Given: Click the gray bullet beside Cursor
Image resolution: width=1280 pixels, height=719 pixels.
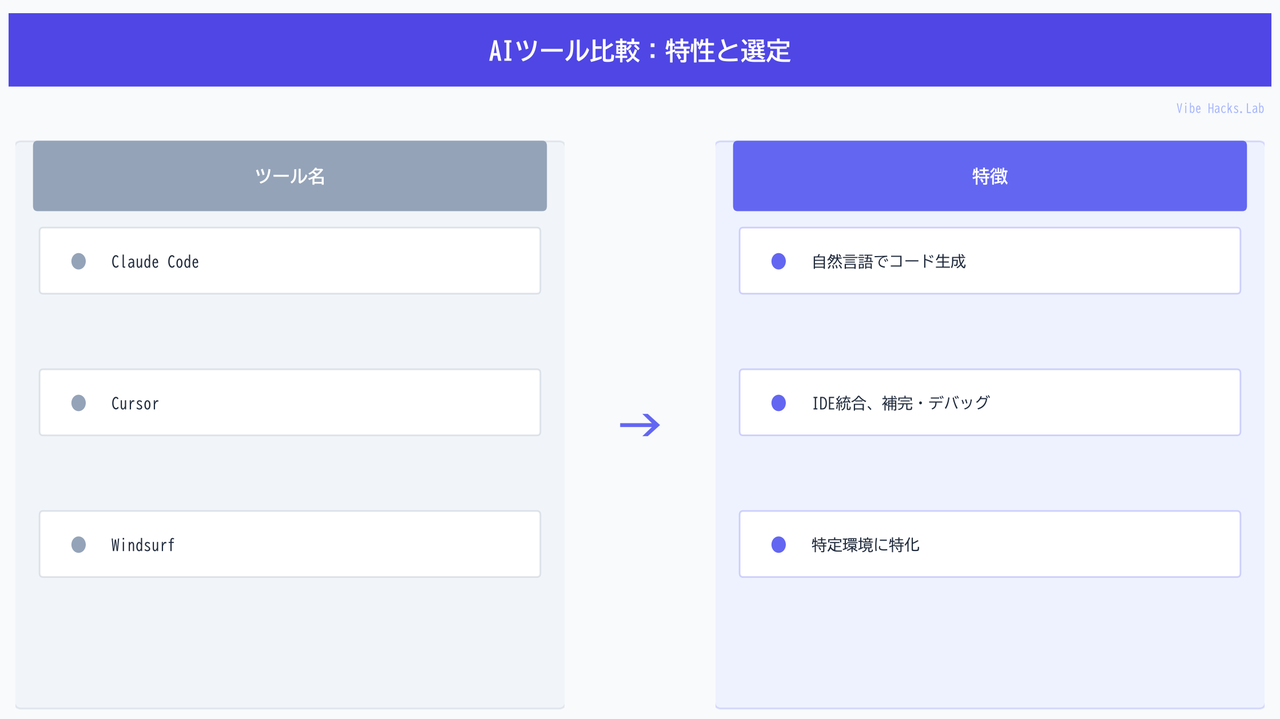Looking at the screenshot, I should 79,403.
